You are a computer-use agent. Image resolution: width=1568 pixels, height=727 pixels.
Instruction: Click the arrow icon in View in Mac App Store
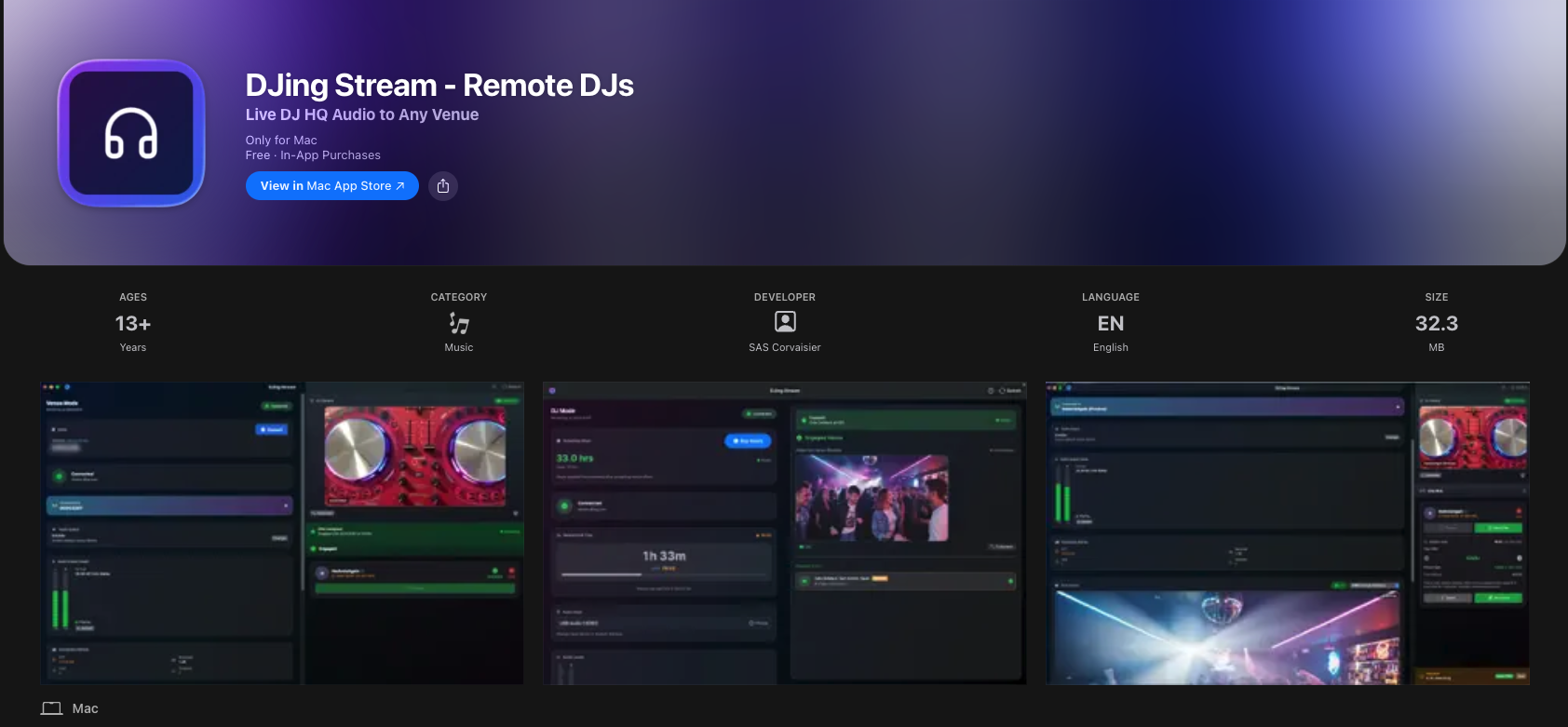point(400,186)
